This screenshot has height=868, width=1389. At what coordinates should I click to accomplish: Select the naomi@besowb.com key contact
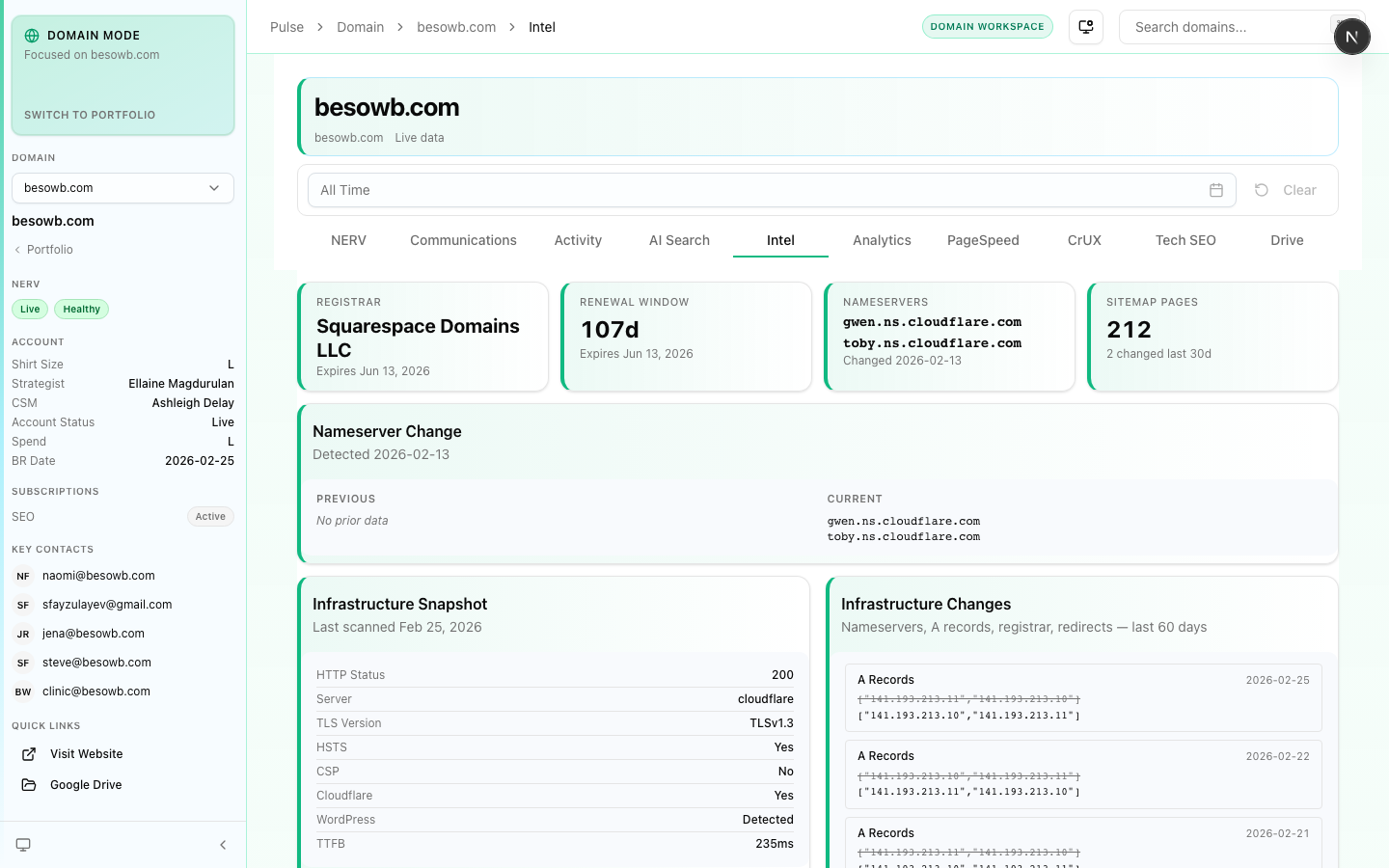[98, 576]
